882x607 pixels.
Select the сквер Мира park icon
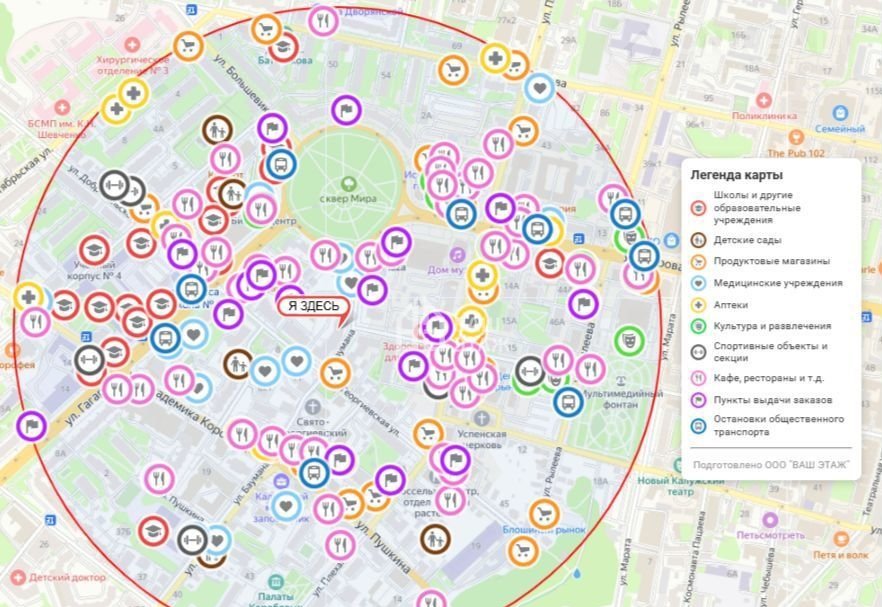348,183
